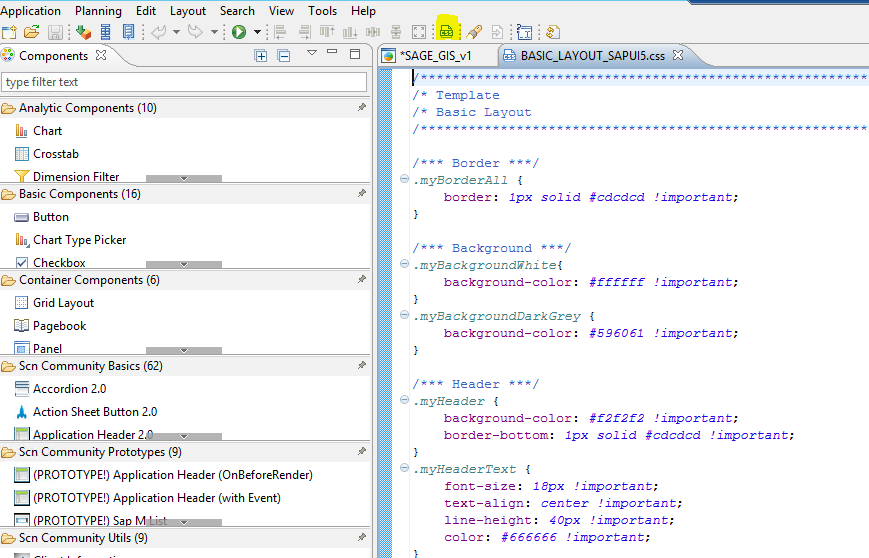This screenshot has height=558, width=869.
Task: Click the paintbrush format icon
Action: tap(474, 32)
